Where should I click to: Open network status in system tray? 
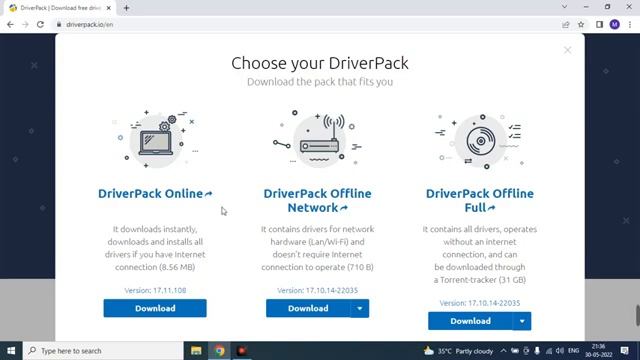click(x=549, y=351)
